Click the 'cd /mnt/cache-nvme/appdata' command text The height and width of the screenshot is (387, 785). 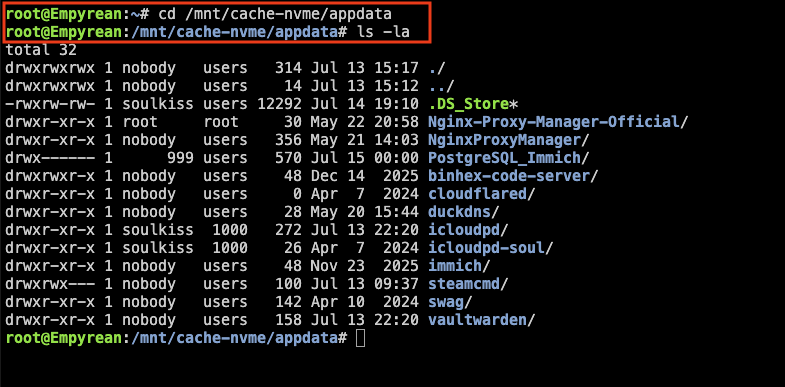tap(275, 14)
